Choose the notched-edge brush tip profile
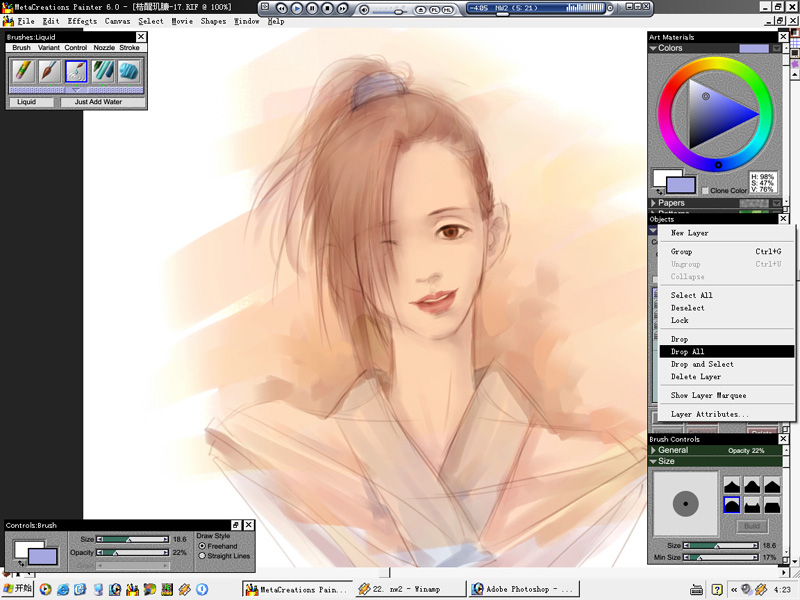 pos(752,506)
